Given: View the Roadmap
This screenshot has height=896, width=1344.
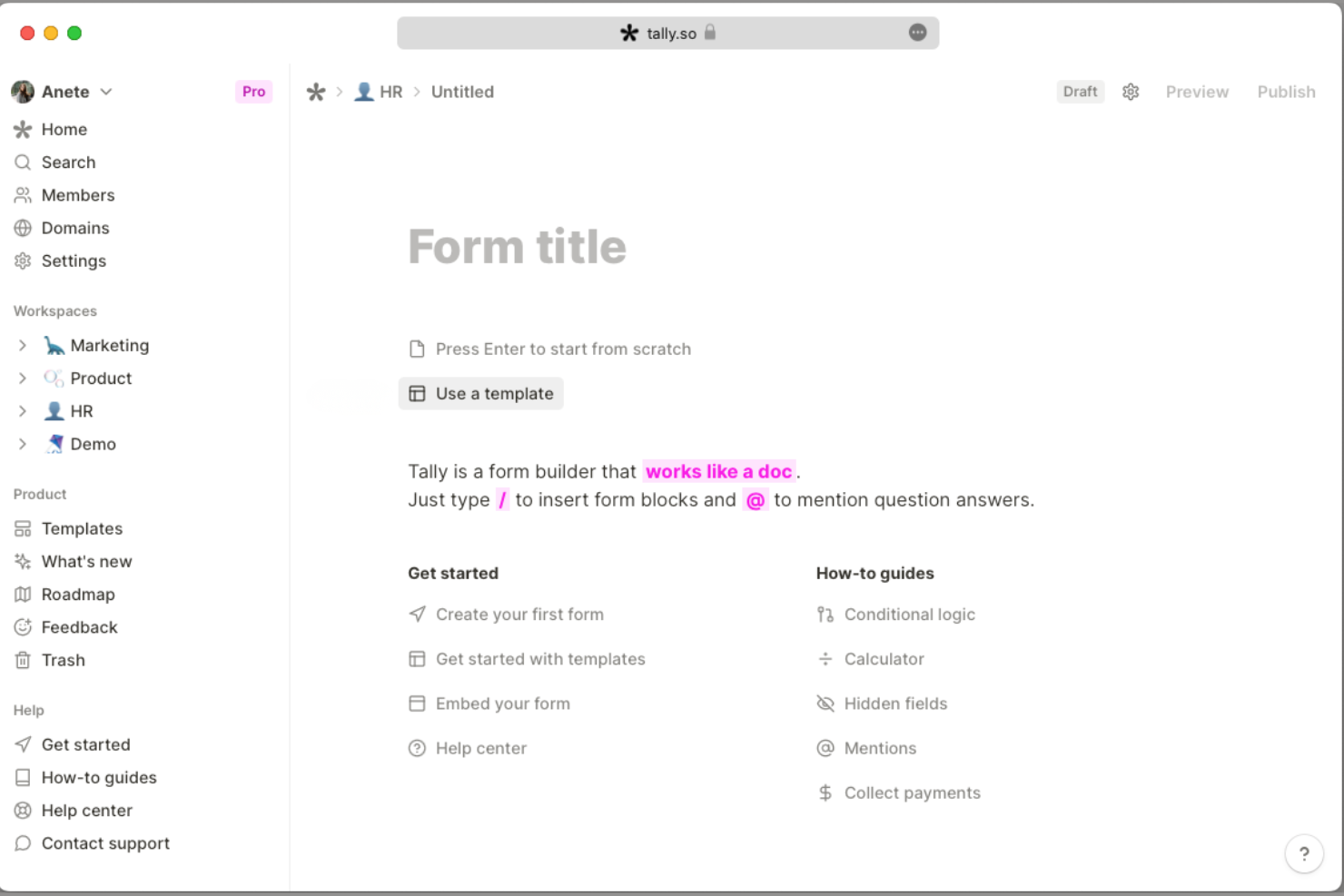Looking at the screenshot, I should (78, 594).
